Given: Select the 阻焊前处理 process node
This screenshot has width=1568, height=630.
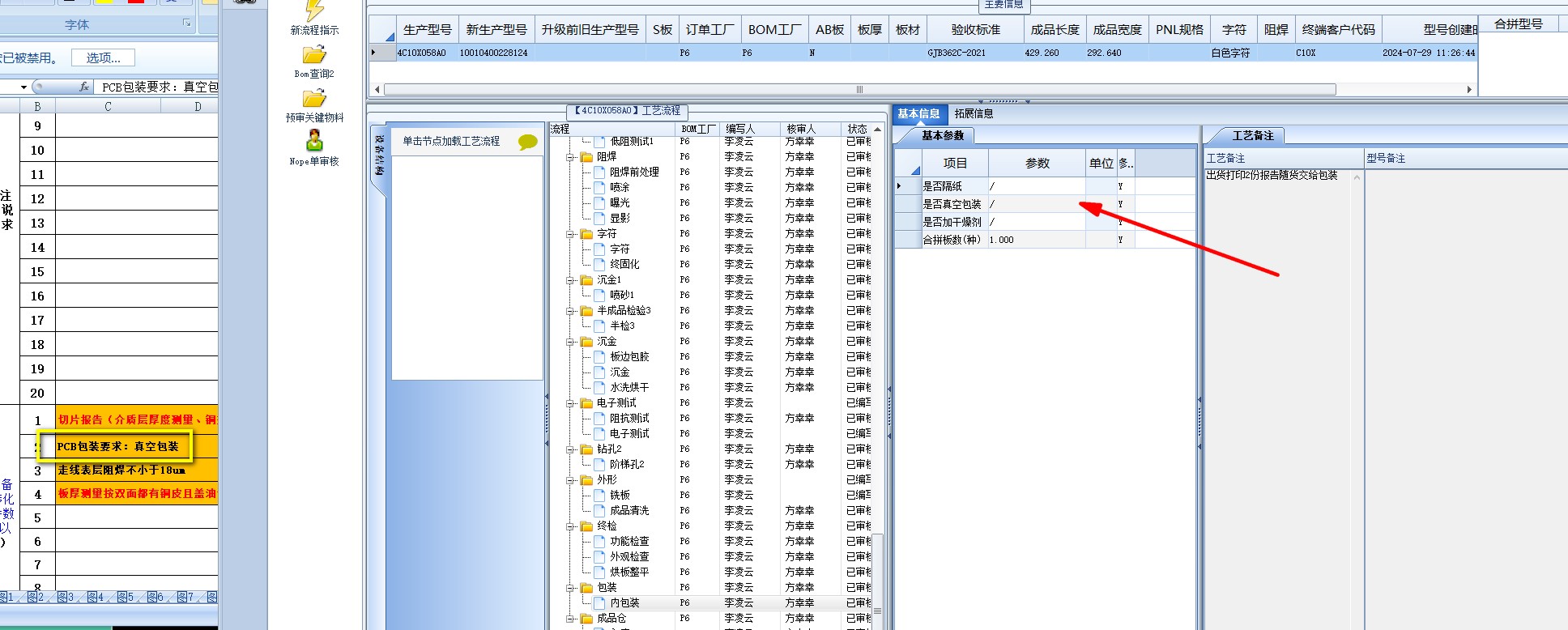Looking at the screenshot, I should pyautogui.click(x=634, y=172).
